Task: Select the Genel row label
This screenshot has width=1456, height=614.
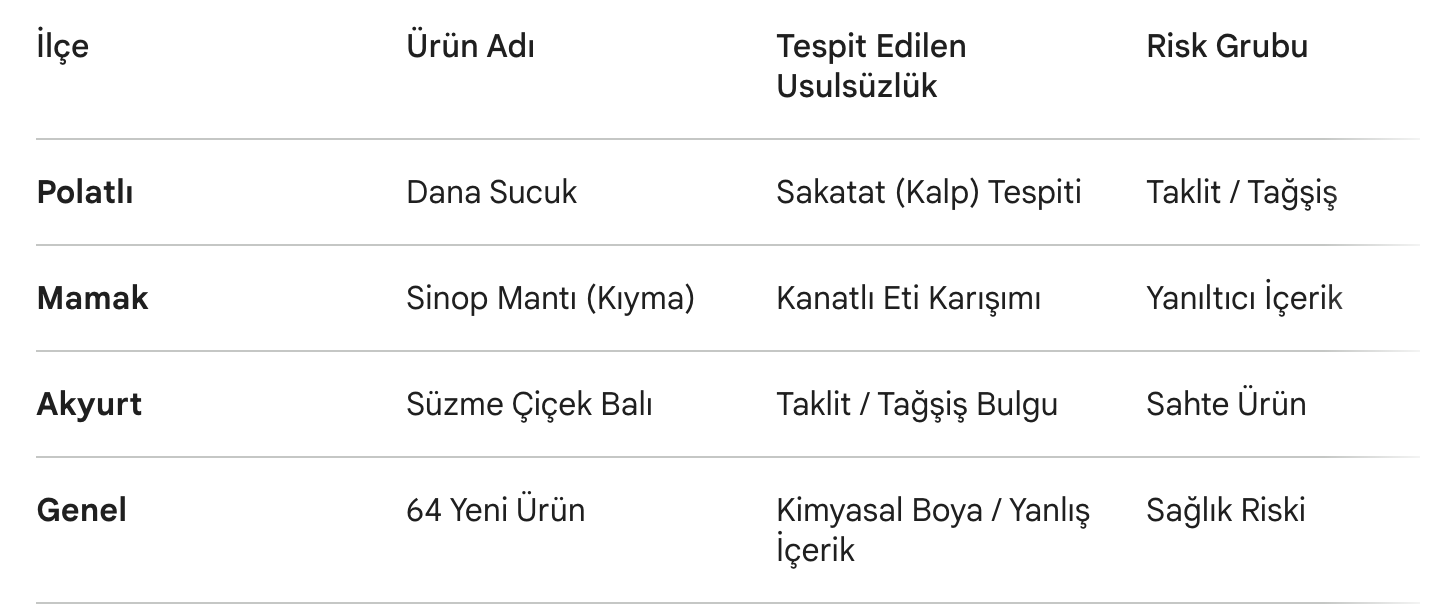Action: [82, 510]
